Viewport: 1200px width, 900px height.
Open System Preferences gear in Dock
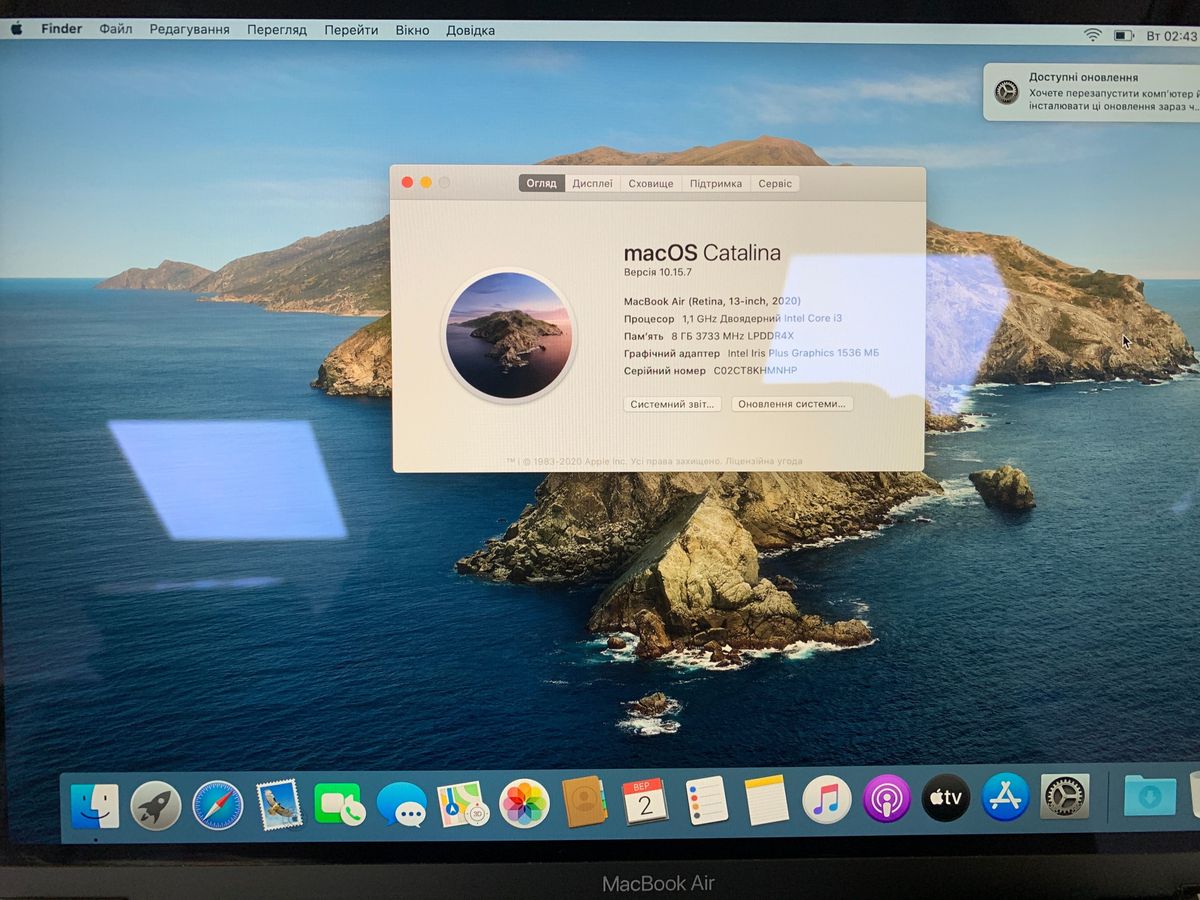coord(1064,797)
